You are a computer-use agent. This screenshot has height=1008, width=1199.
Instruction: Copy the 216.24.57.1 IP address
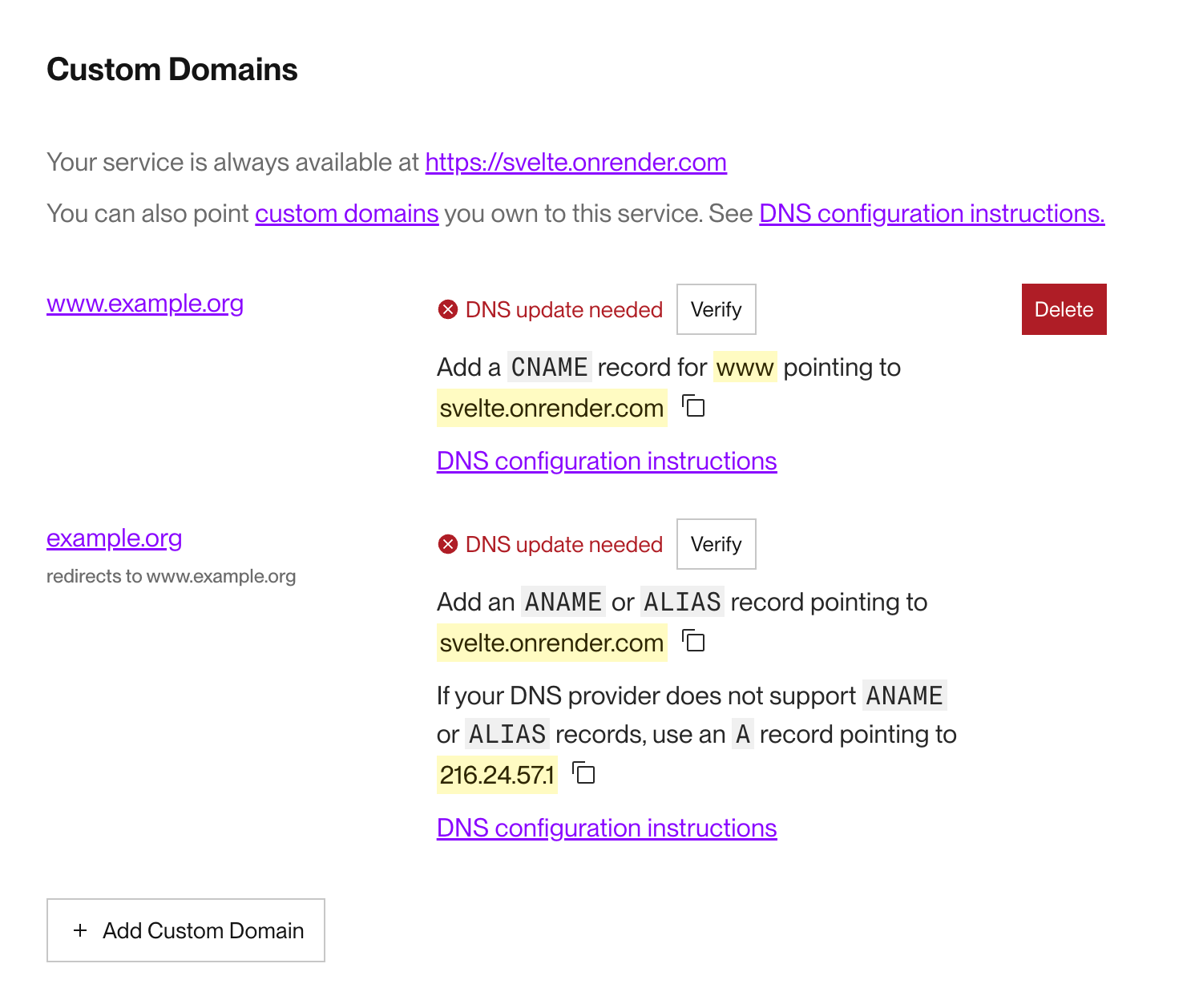pyautogui.click(x=584, y=773)
